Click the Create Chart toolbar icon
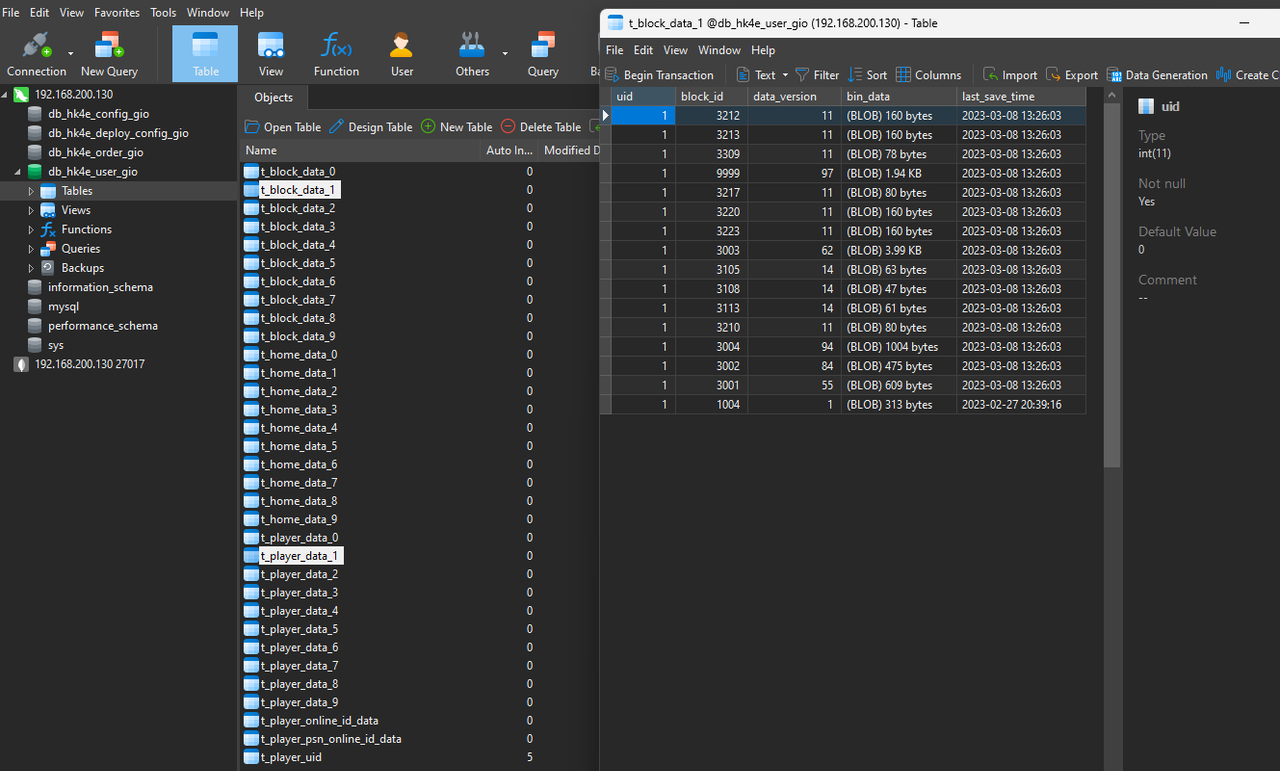Screen dimensions: 1280x771 (x=1248, y=75)
